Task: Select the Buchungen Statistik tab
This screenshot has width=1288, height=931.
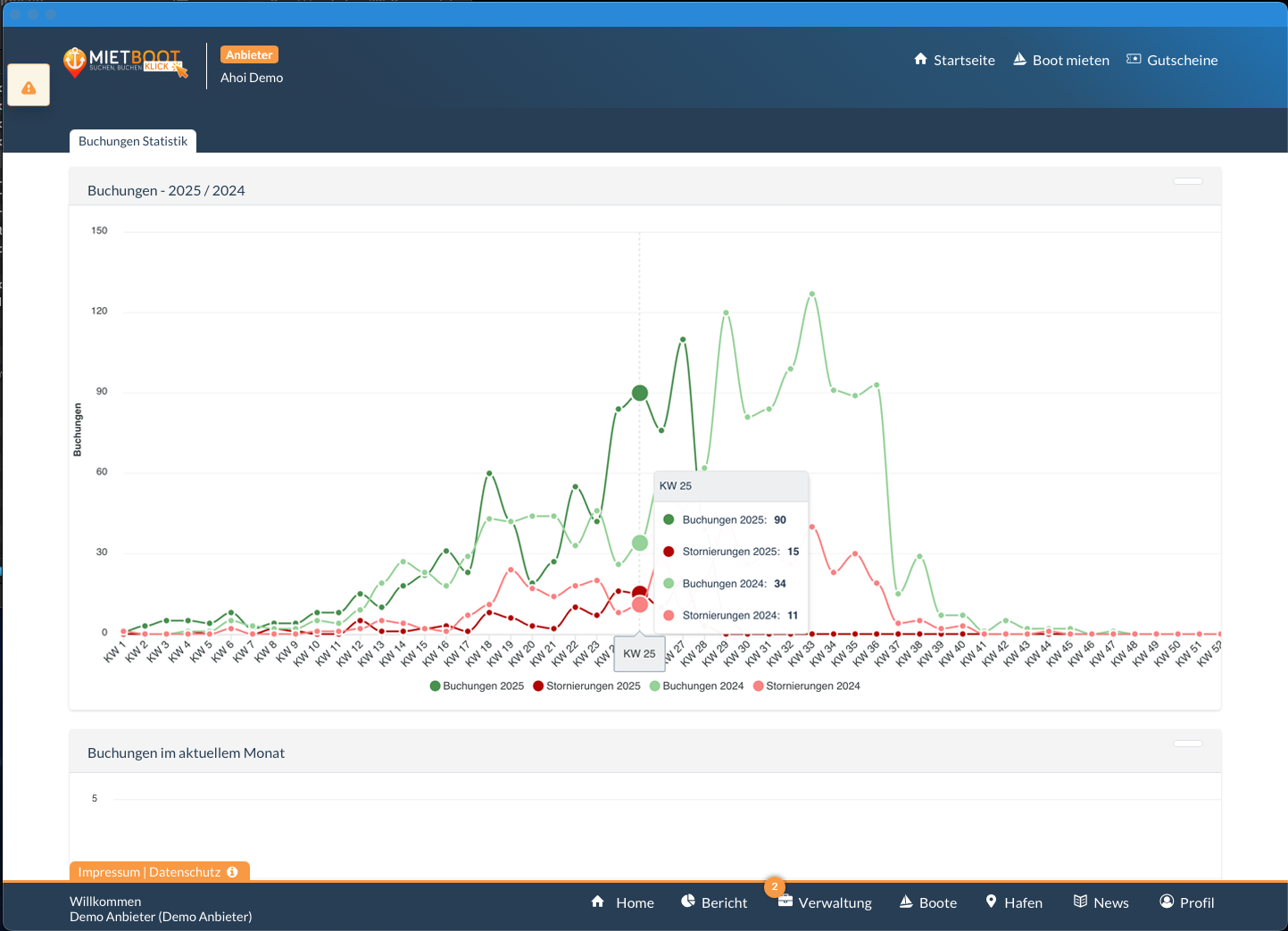Action: 133,141
